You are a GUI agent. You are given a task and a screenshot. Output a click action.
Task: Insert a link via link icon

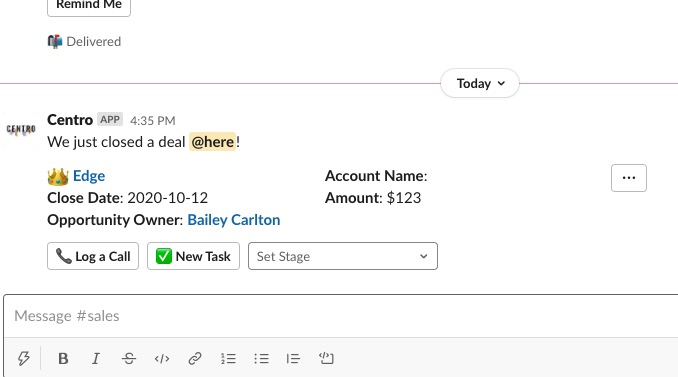click(195, 358)
